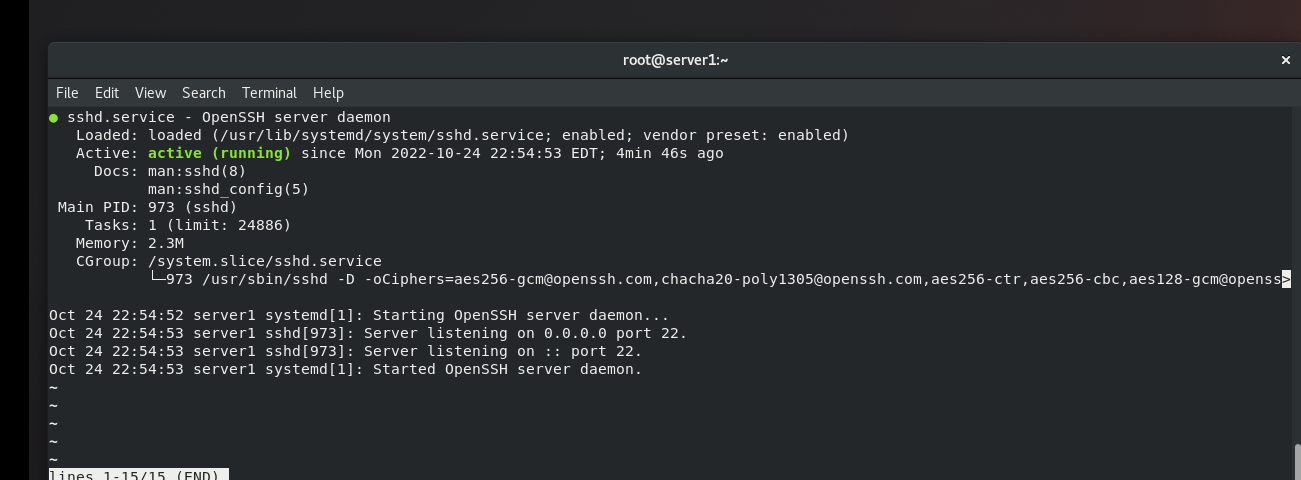Click the terminal's vertical scrollbar thumb
The image size is (1301, 480).
click(x=1298, y=460)
